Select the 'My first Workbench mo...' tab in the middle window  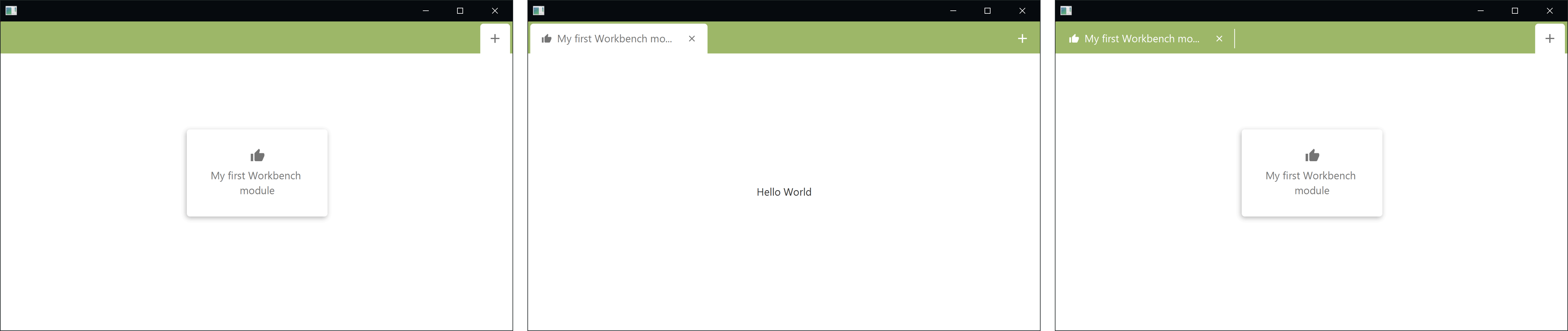(614, 39)
